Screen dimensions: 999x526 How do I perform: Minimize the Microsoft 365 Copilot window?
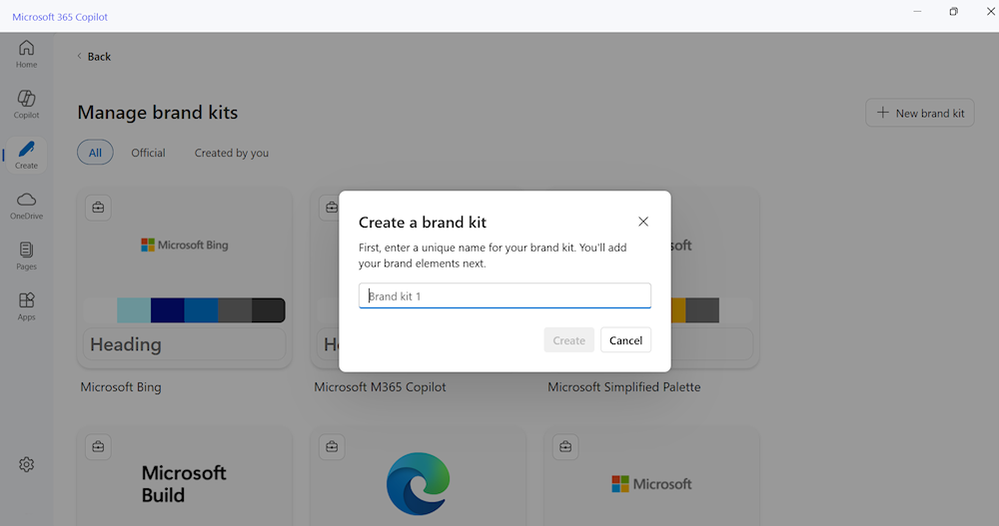[x=917, y=11]
